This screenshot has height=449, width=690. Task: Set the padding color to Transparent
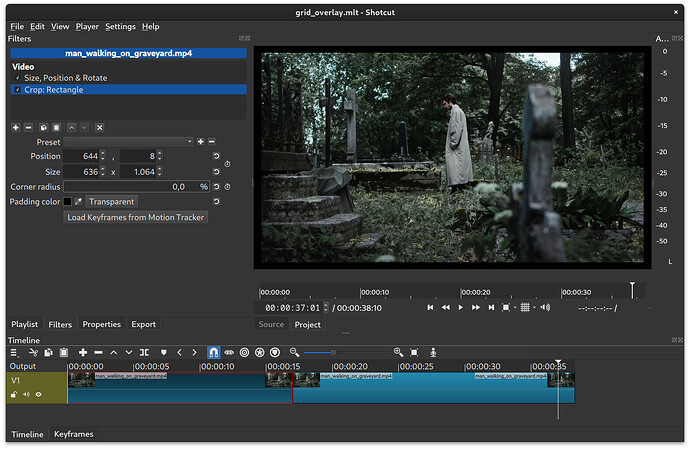pyautogui.click(x=111, y=202)
